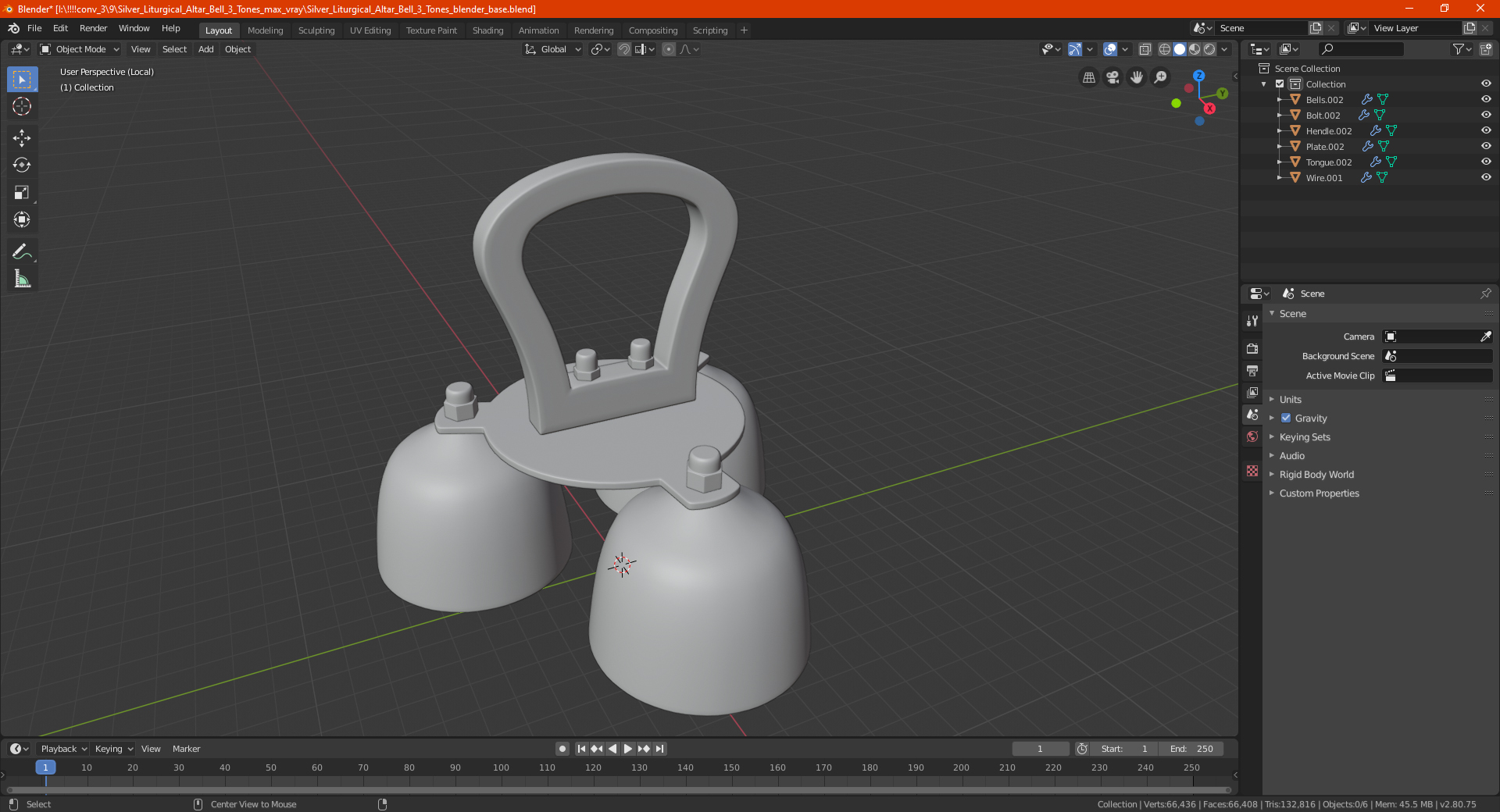
Task: Toggle camera view in viewport
Action: [x=1112, y=77]
